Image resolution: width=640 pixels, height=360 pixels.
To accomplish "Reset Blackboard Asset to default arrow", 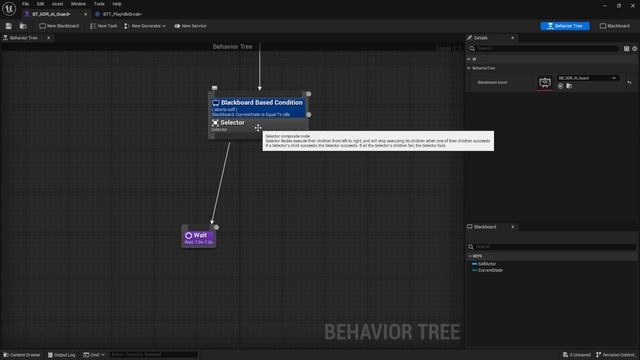I will pyautogui.click(x=629, y=82).
